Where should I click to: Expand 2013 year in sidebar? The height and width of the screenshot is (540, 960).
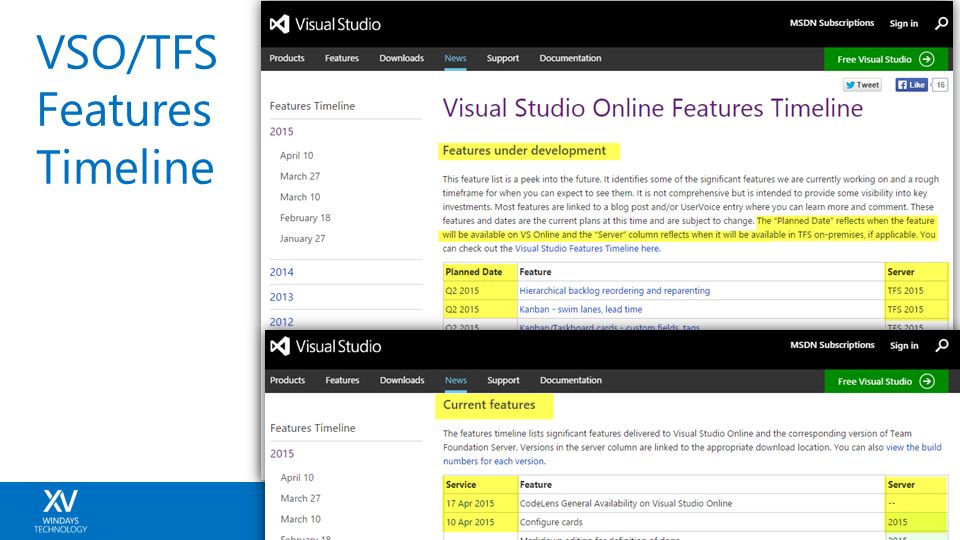pyautogui.click(x=282, y=297)
